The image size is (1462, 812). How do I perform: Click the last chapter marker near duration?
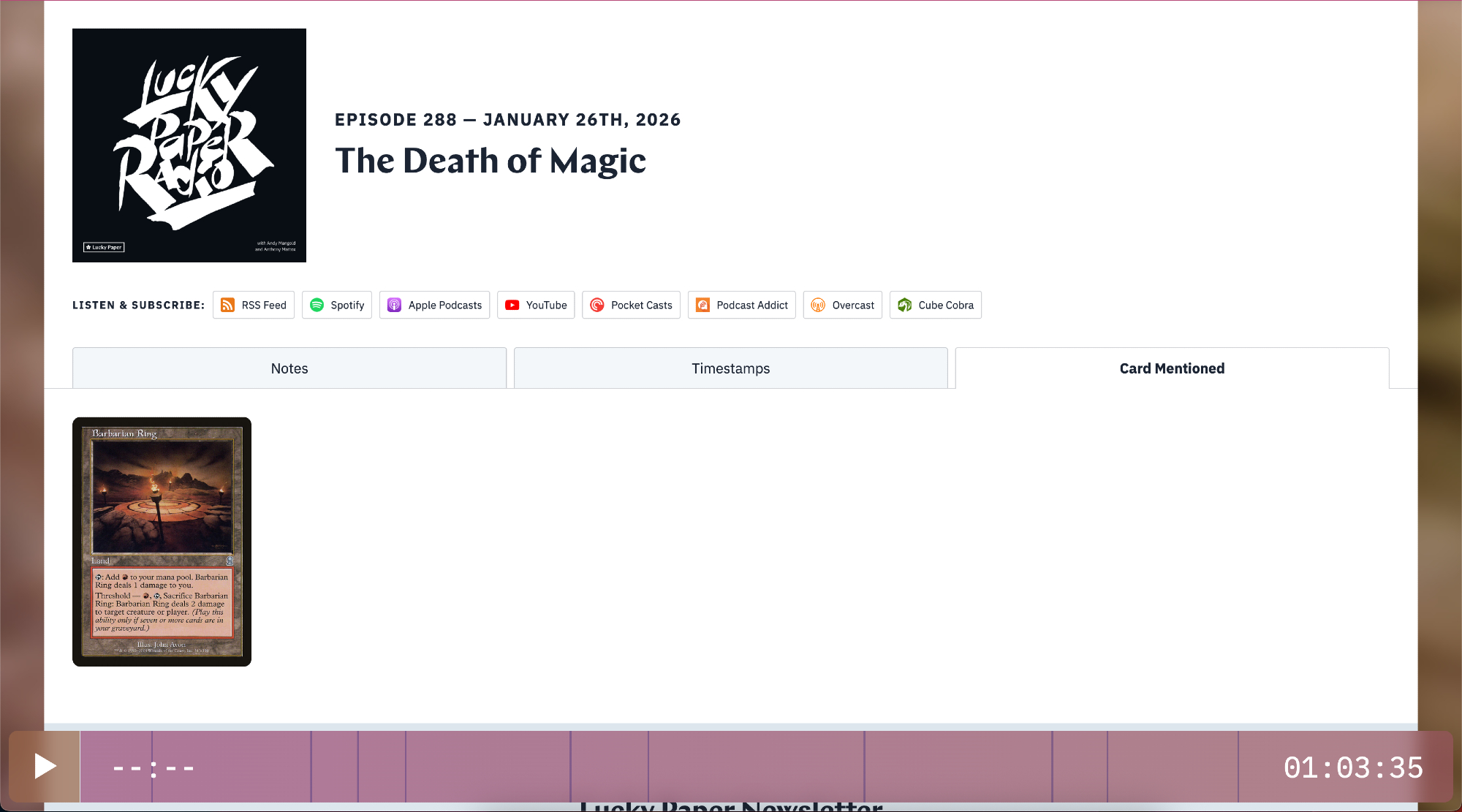pos(1238,767)
